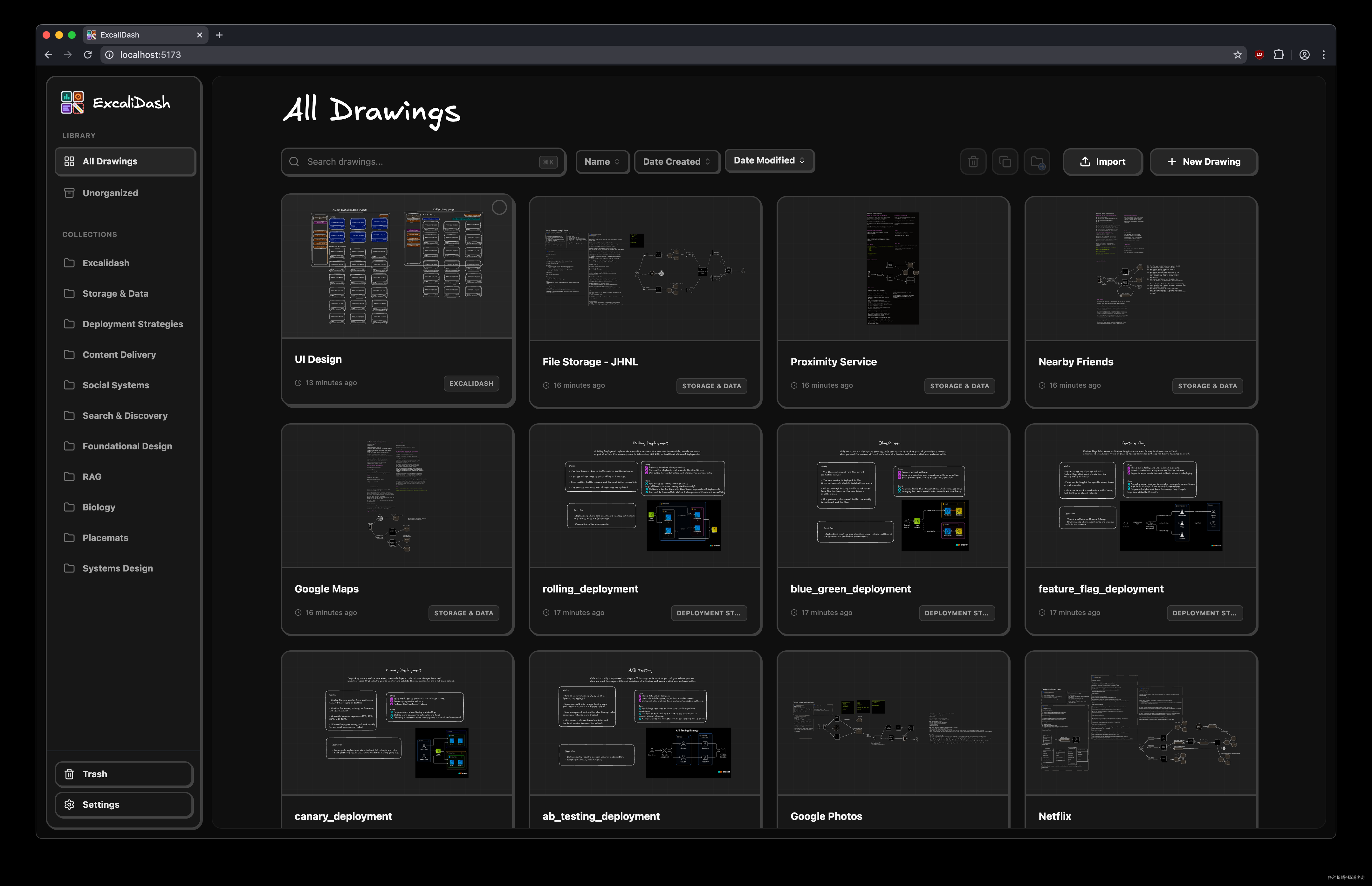This screenshot has height=886, width=1372.
Task: Open the Proximity Service drawing thumbnail
Action: click(x=892, y=269)
